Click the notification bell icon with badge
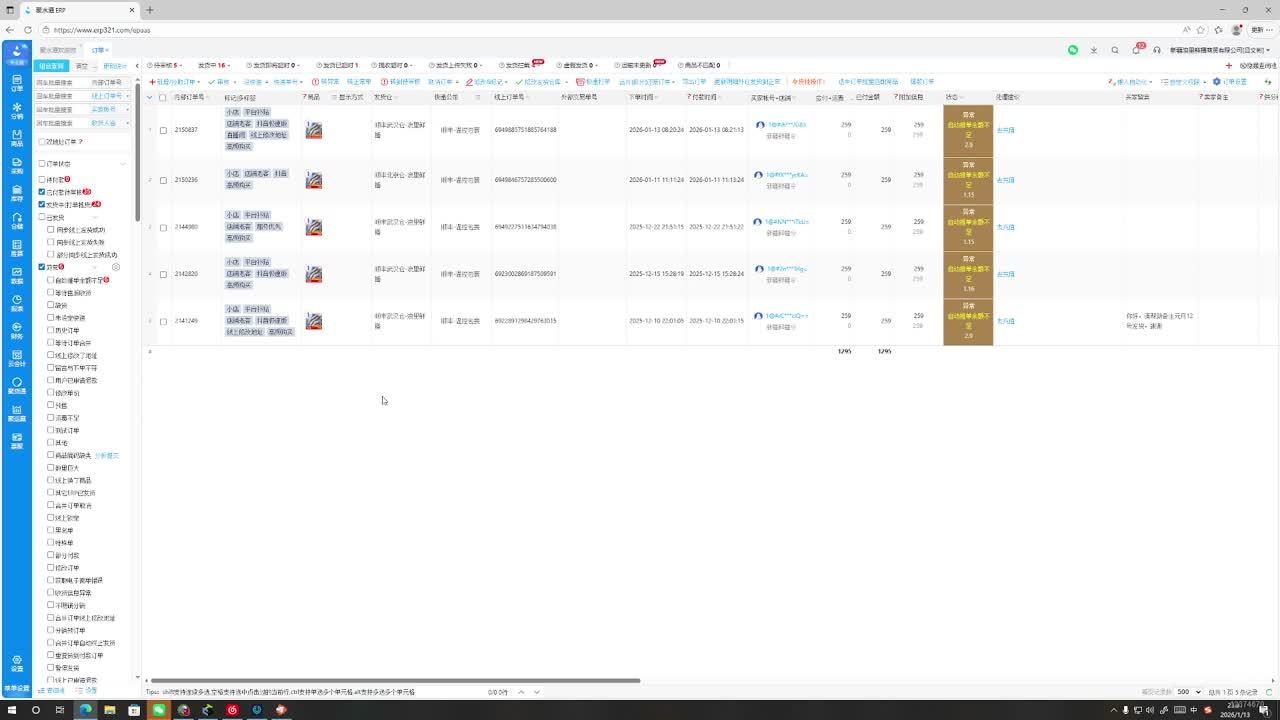 click(x=1136, y=50)
